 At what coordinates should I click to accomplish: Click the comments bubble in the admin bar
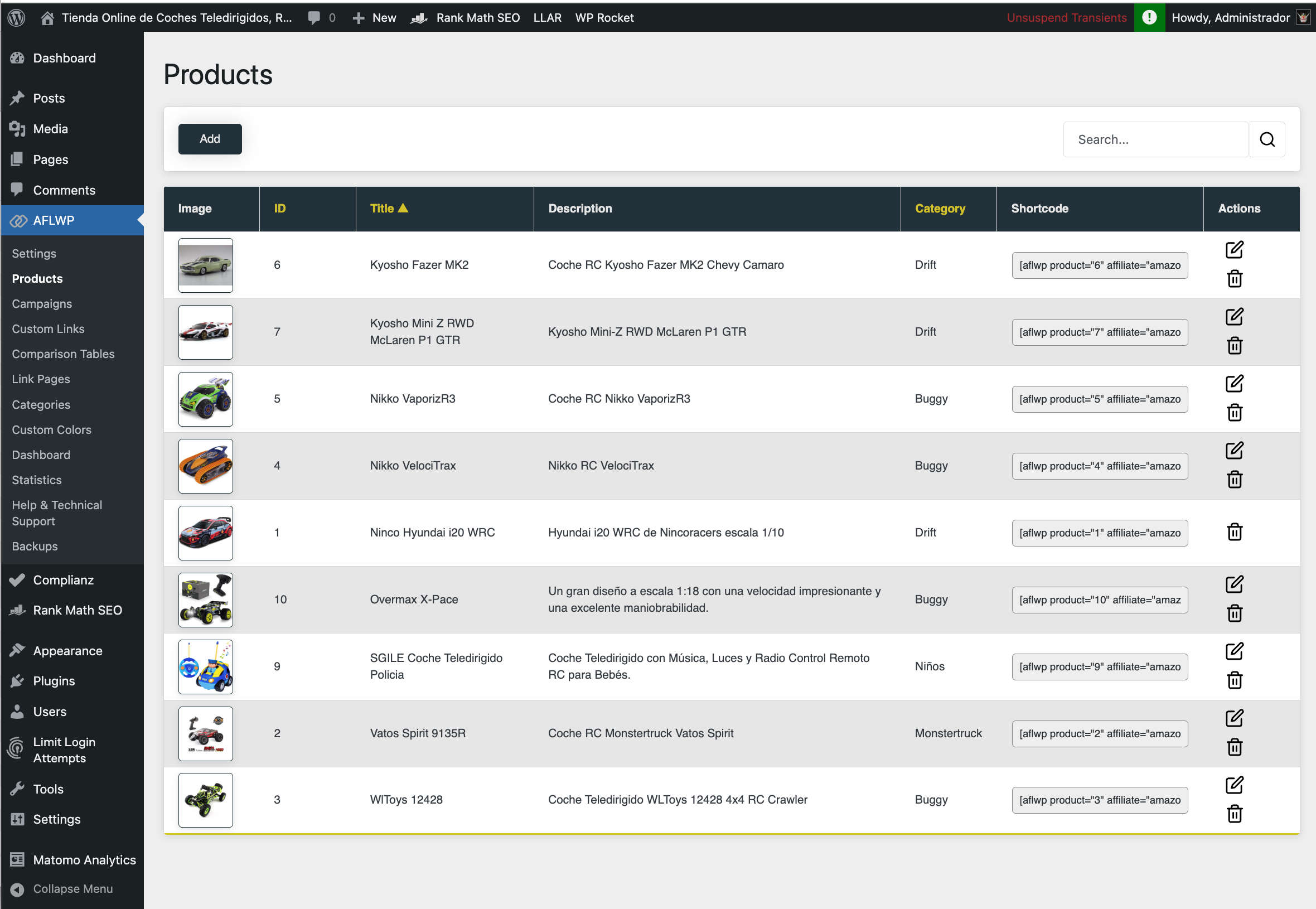point(315,17)
